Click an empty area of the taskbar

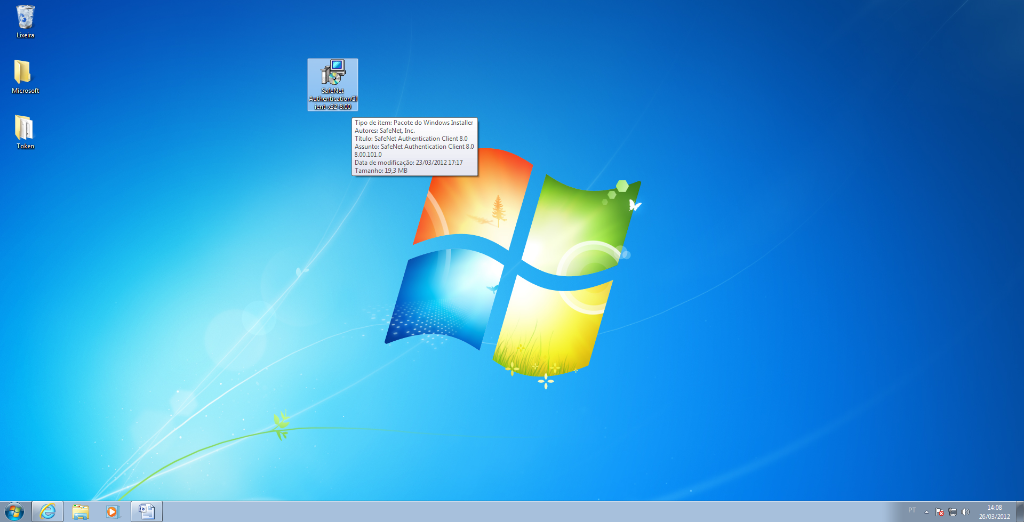pos(500,511)
